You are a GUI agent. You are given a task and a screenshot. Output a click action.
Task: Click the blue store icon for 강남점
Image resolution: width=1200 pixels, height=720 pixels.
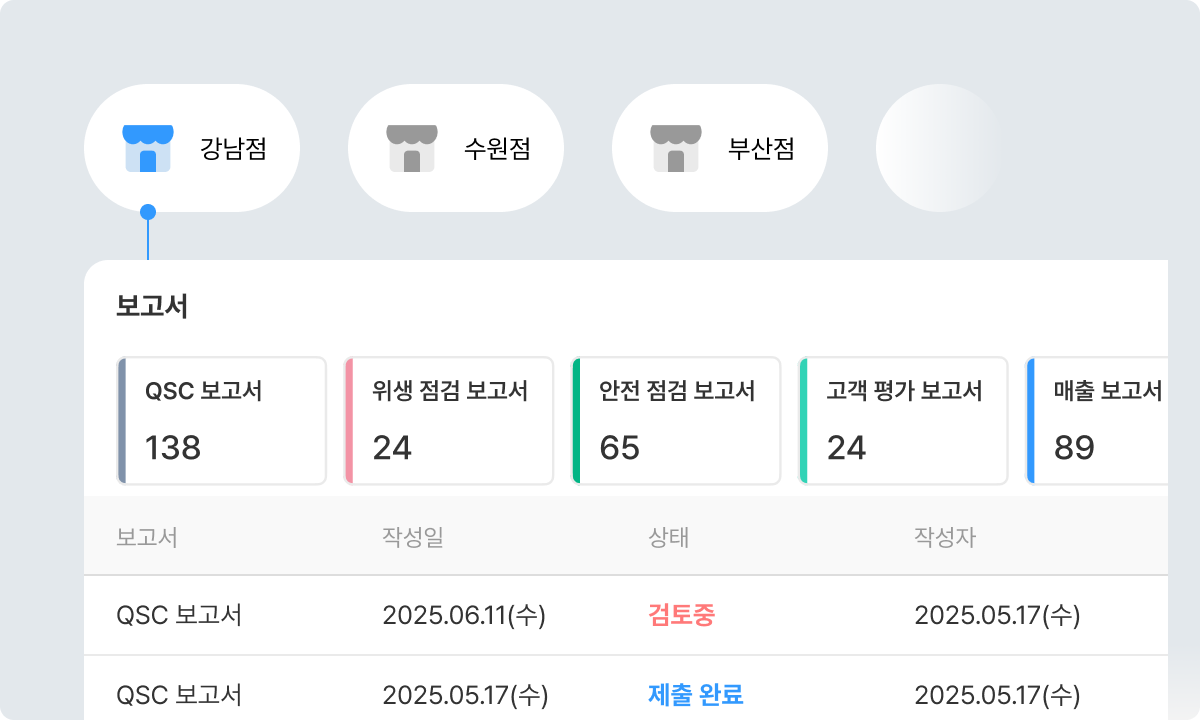[148, 149]
